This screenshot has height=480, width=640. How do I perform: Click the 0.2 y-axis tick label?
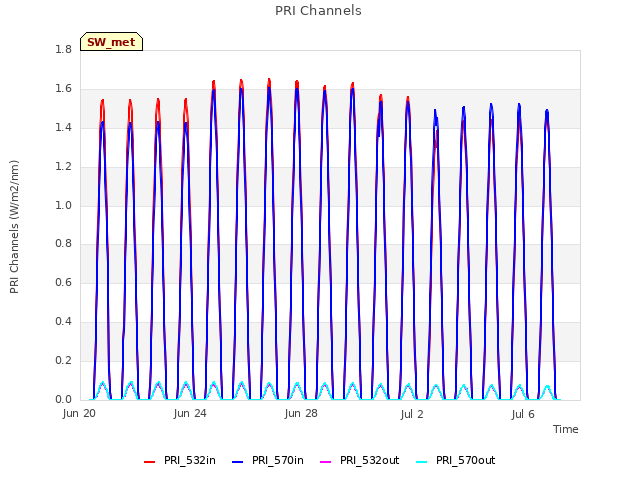[63, 360]
